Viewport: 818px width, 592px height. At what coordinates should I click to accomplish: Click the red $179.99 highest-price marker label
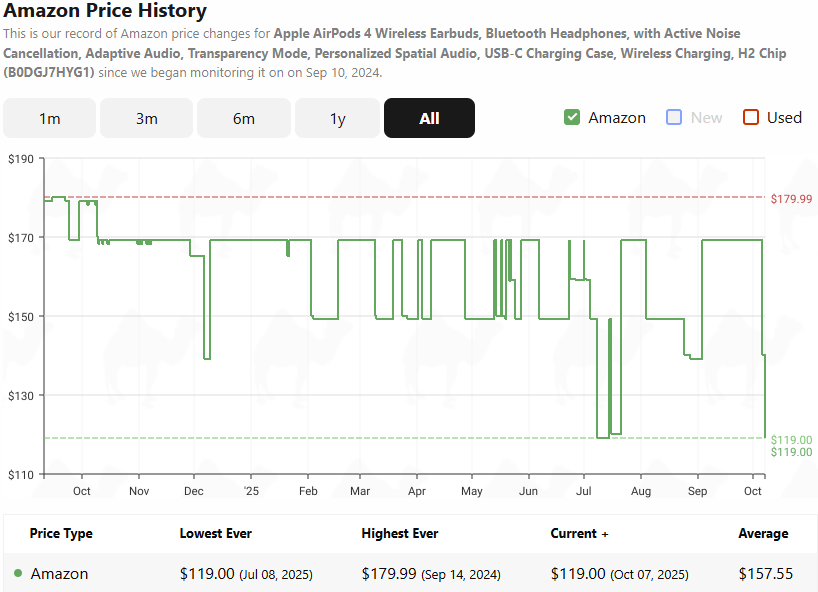pyautogui.click(x=789, y=199)
